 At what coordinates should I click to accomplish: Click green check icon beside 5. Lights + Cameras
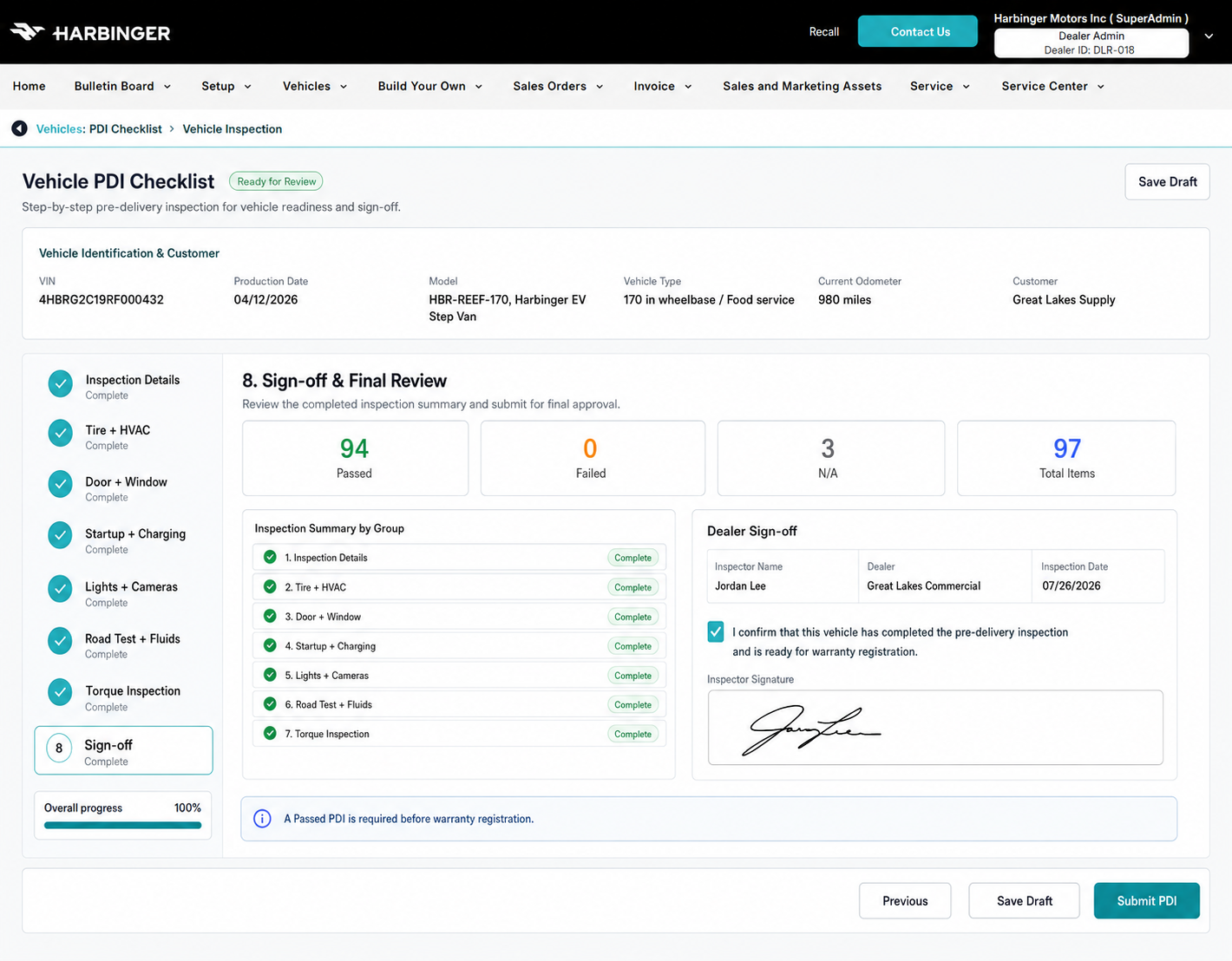point(270,675)
